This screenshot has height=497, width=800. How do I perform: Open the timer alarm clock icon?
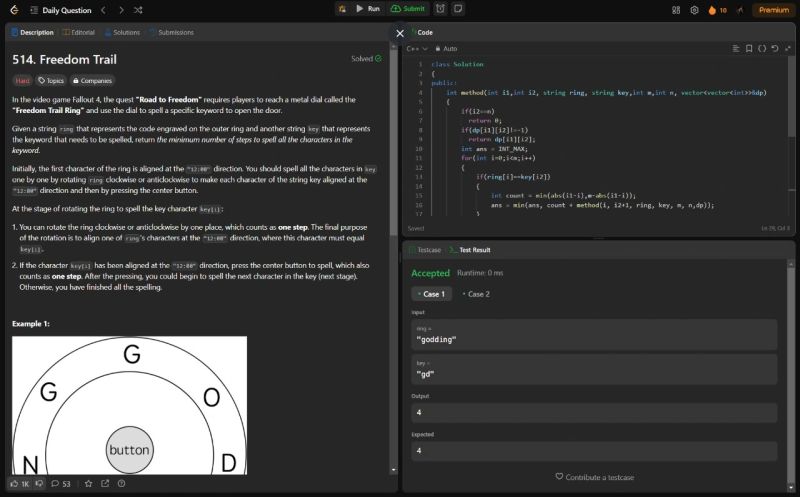440,9
